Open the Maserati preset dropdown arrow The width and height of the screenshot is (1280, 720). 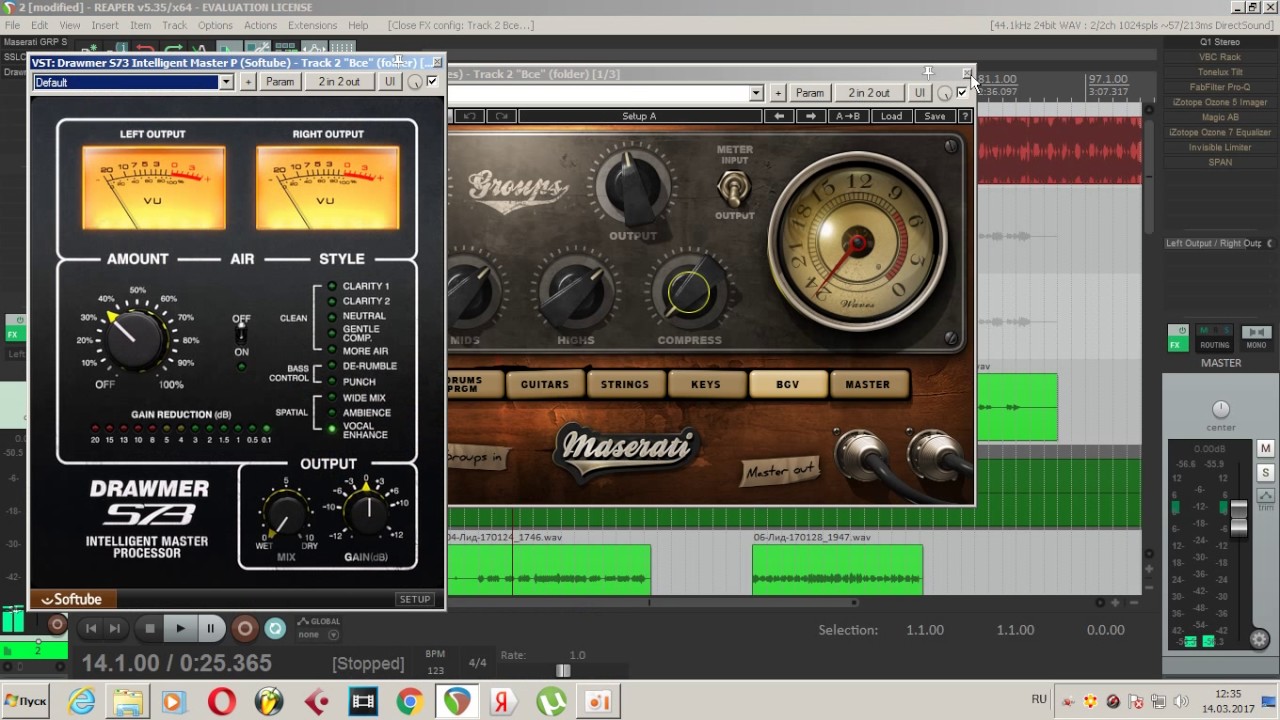756,93
